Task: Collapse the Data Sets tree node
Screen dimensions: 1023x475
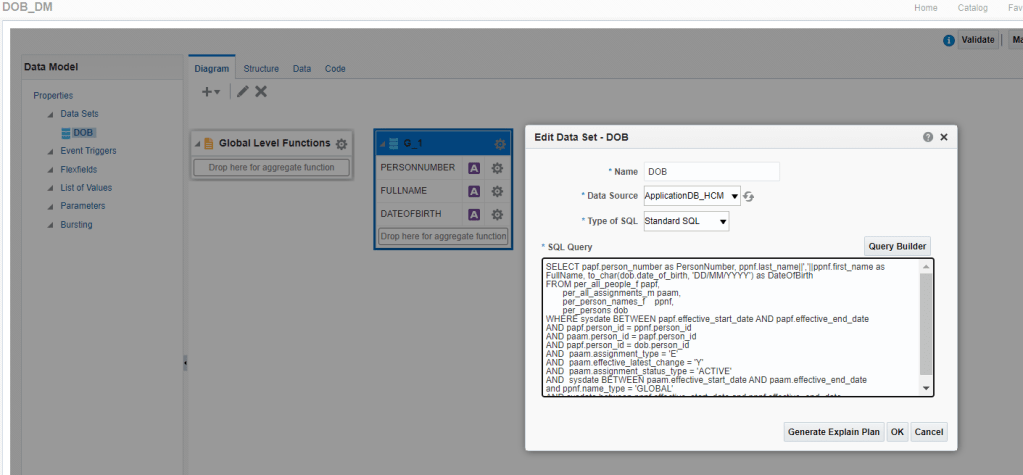Action: pos(49,115)
